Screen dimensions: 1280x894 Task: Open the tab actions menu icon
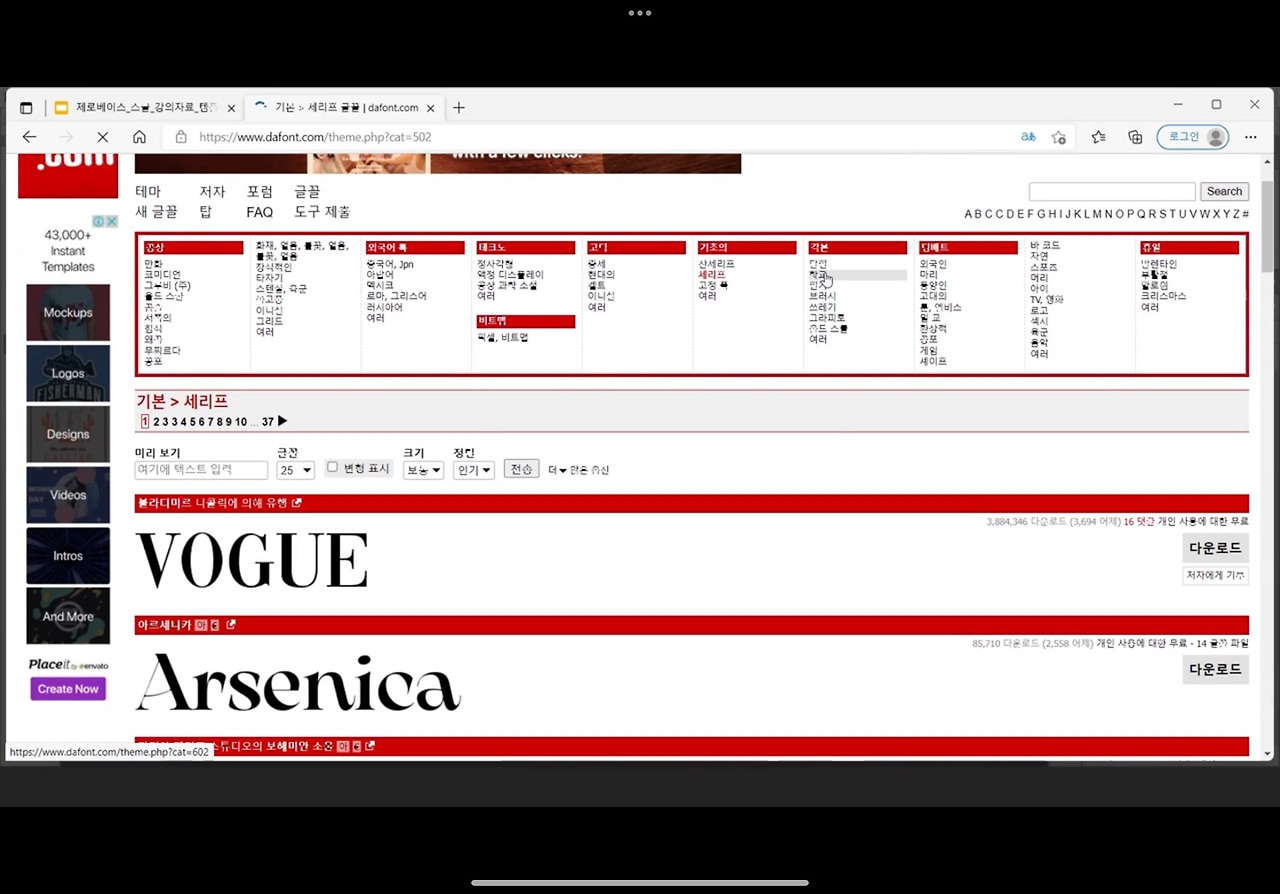click(26, 108)
